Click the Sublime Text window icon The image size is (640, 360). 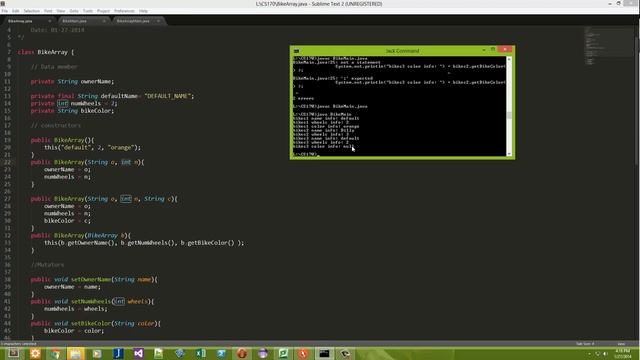coord(3,3)
